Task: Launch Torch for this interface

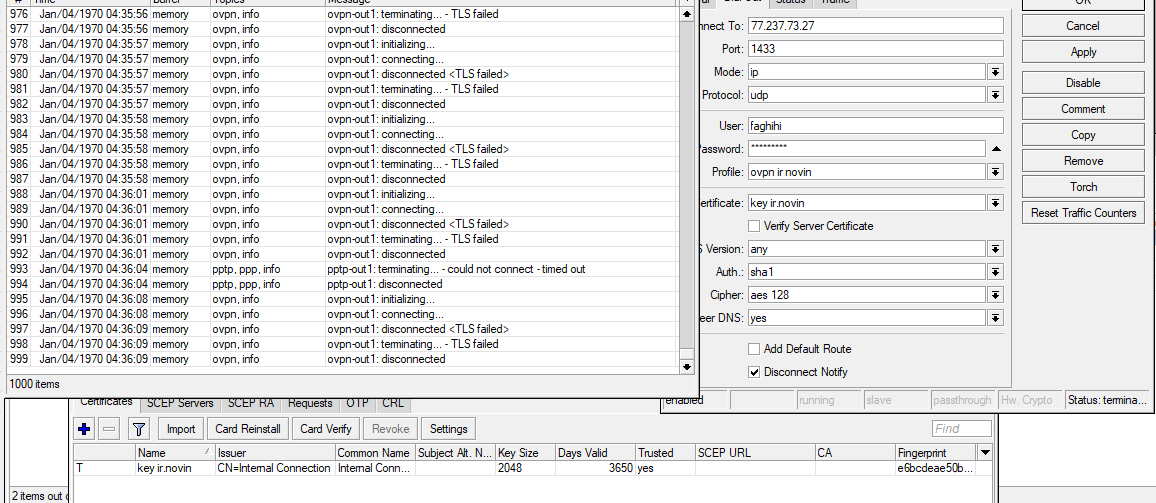Action: [1083, 187]
